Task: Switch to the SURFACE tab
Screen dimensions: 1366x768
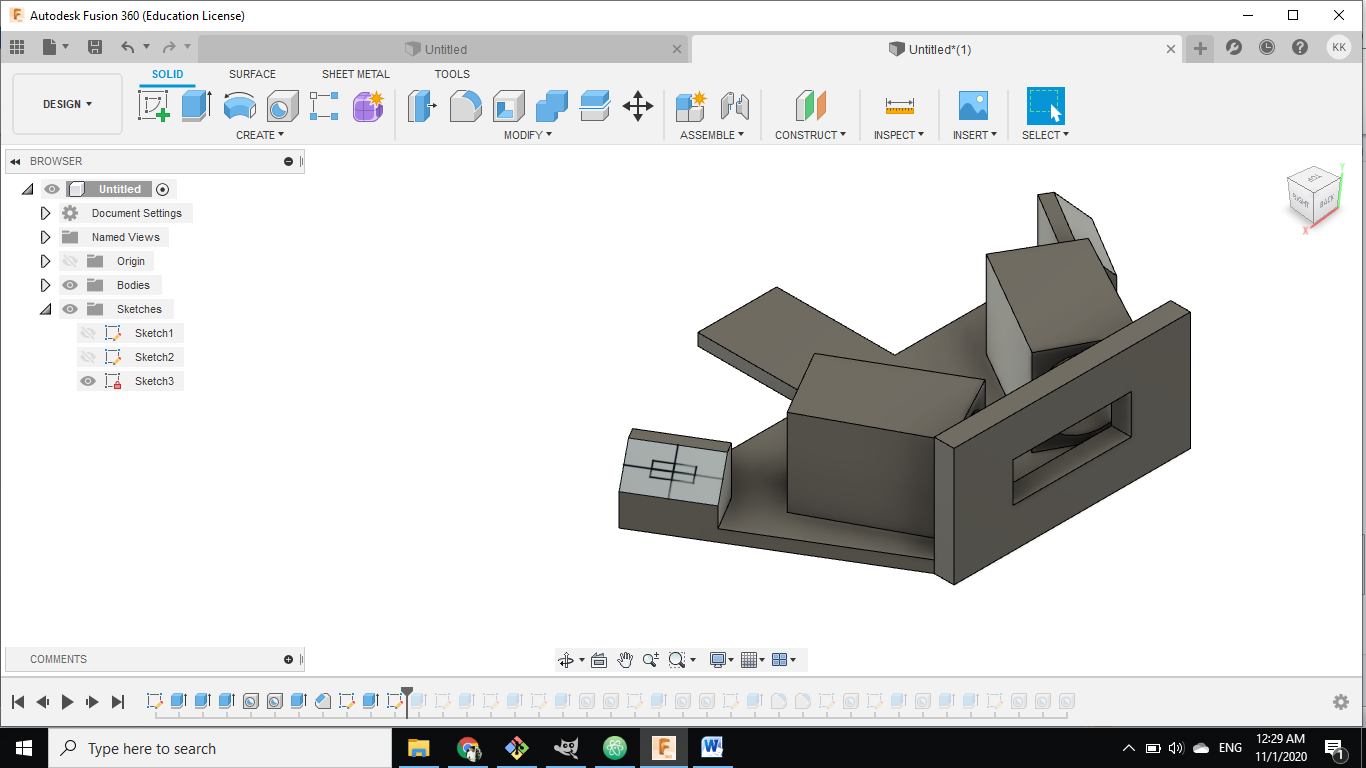Action: tap(252, 74)
